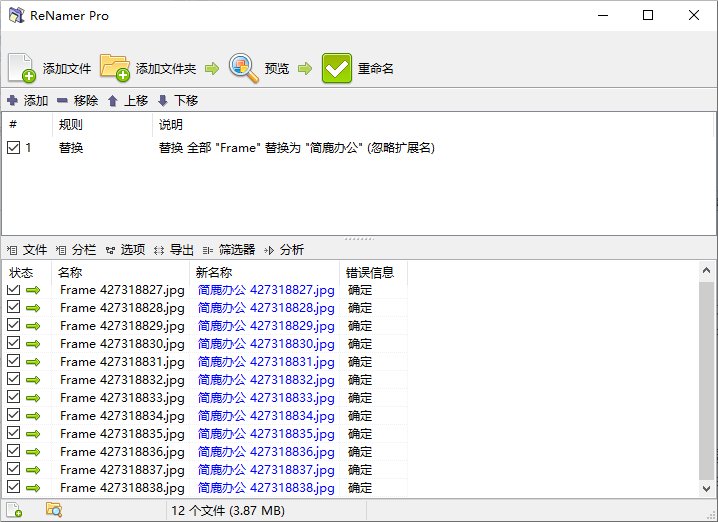Move the rule down with 下移
Screen dimensions: 718x522
[163, 101]
